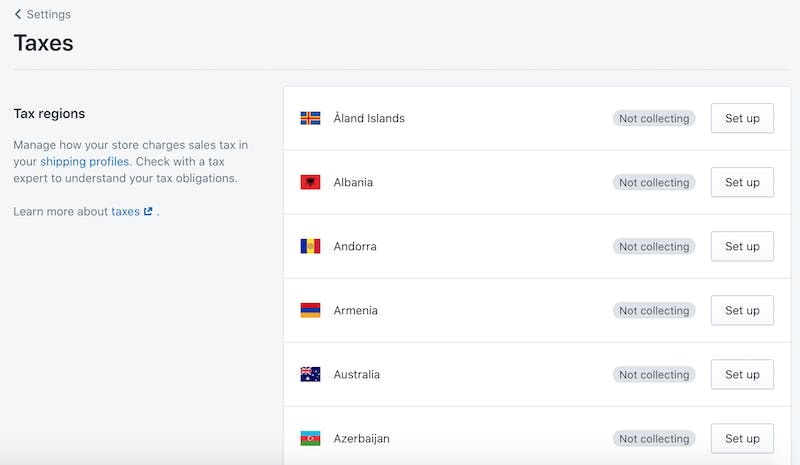
Task: Set up taxes for Australia
Action: point(742,375)
